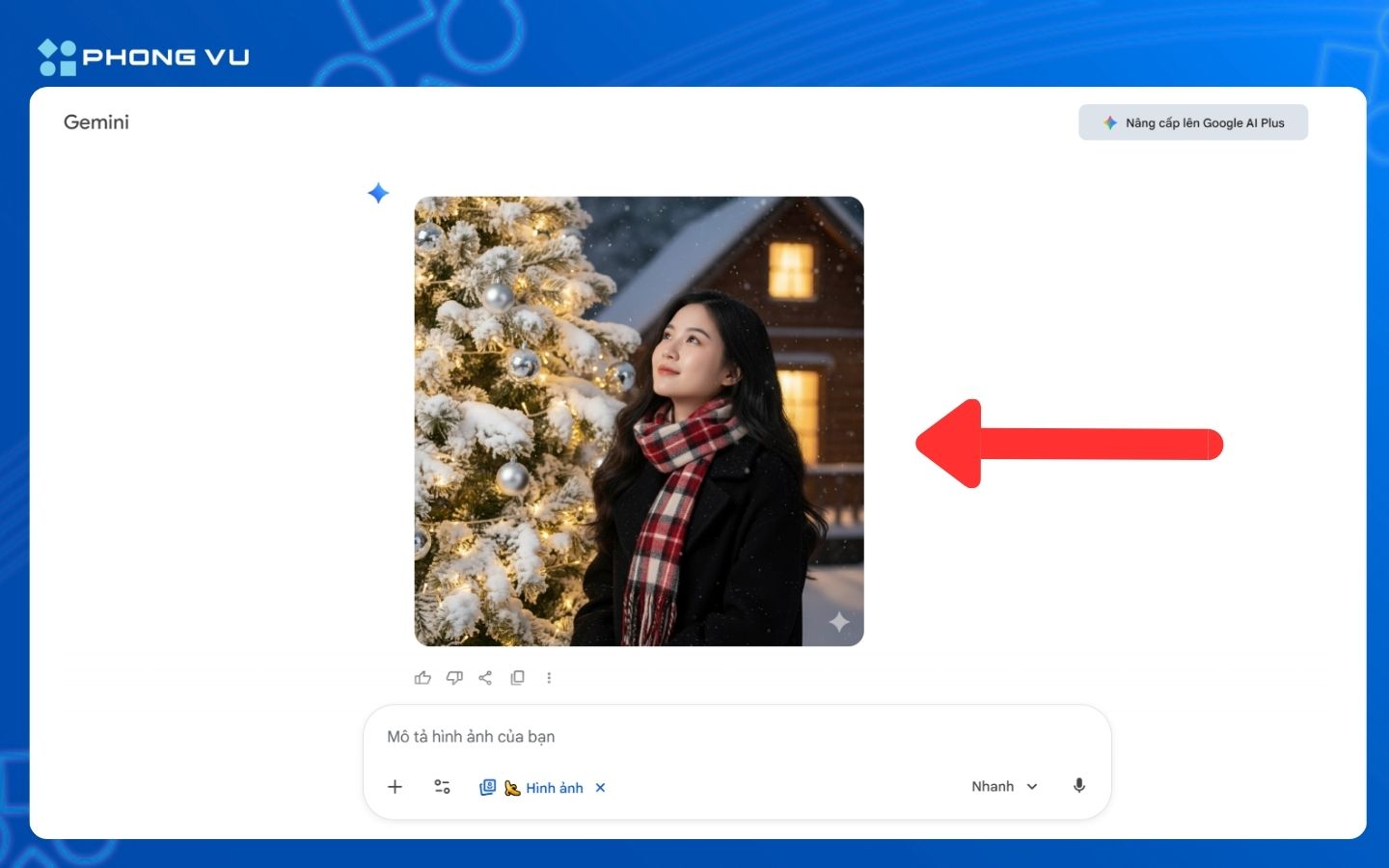Screen dimensions: 1389x868
Task: Open the generated Christmas tree portrait image
Action: (x=639, y=421)
